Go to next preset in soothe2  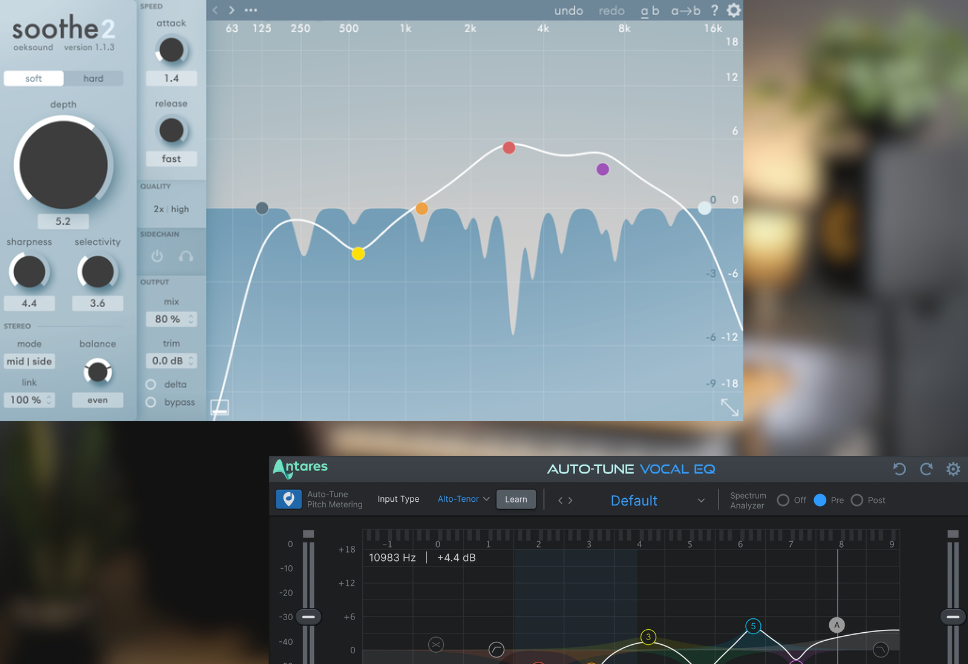(232, 10)
